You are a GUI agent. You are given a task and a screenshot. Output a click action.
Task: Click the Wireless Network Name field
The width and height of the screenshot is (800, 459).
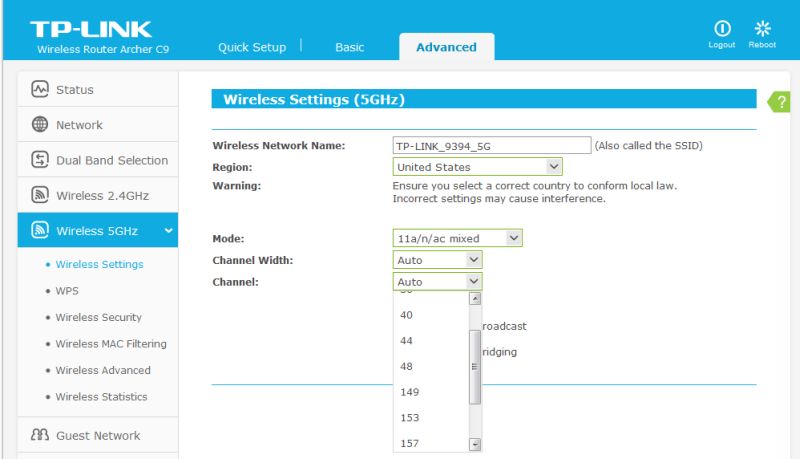click(491, 146)
